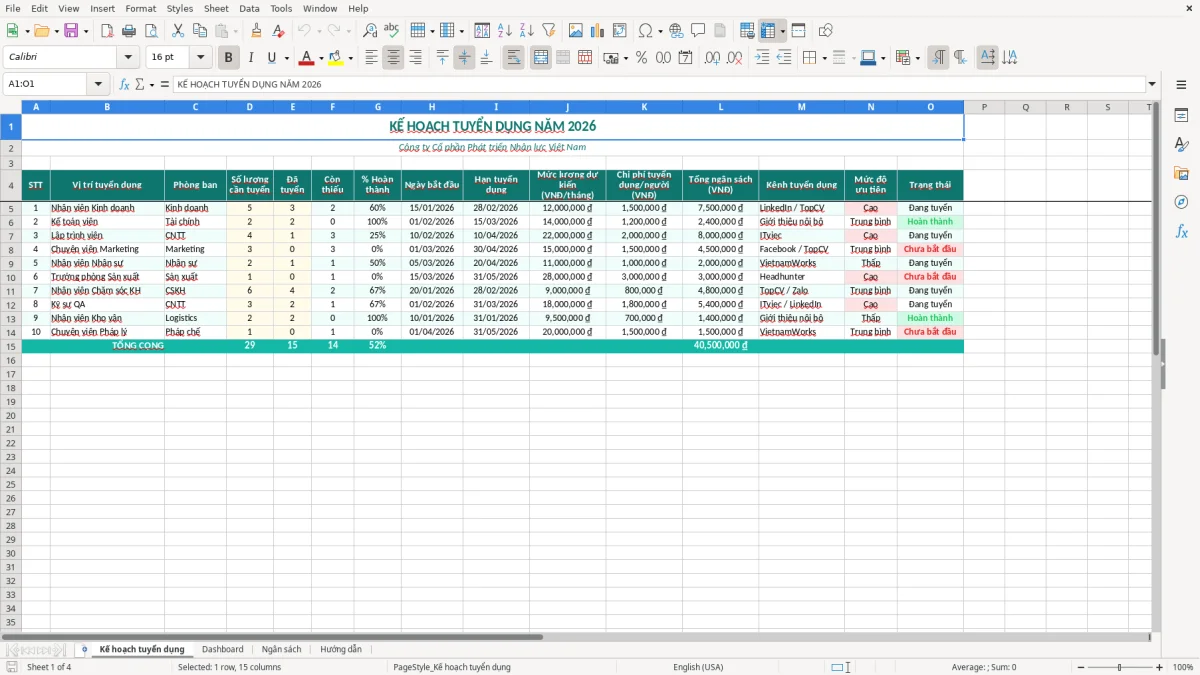This screenshot has height=675, width=1200.
Task: Apply font color red swatch
Action: [307, 58]
